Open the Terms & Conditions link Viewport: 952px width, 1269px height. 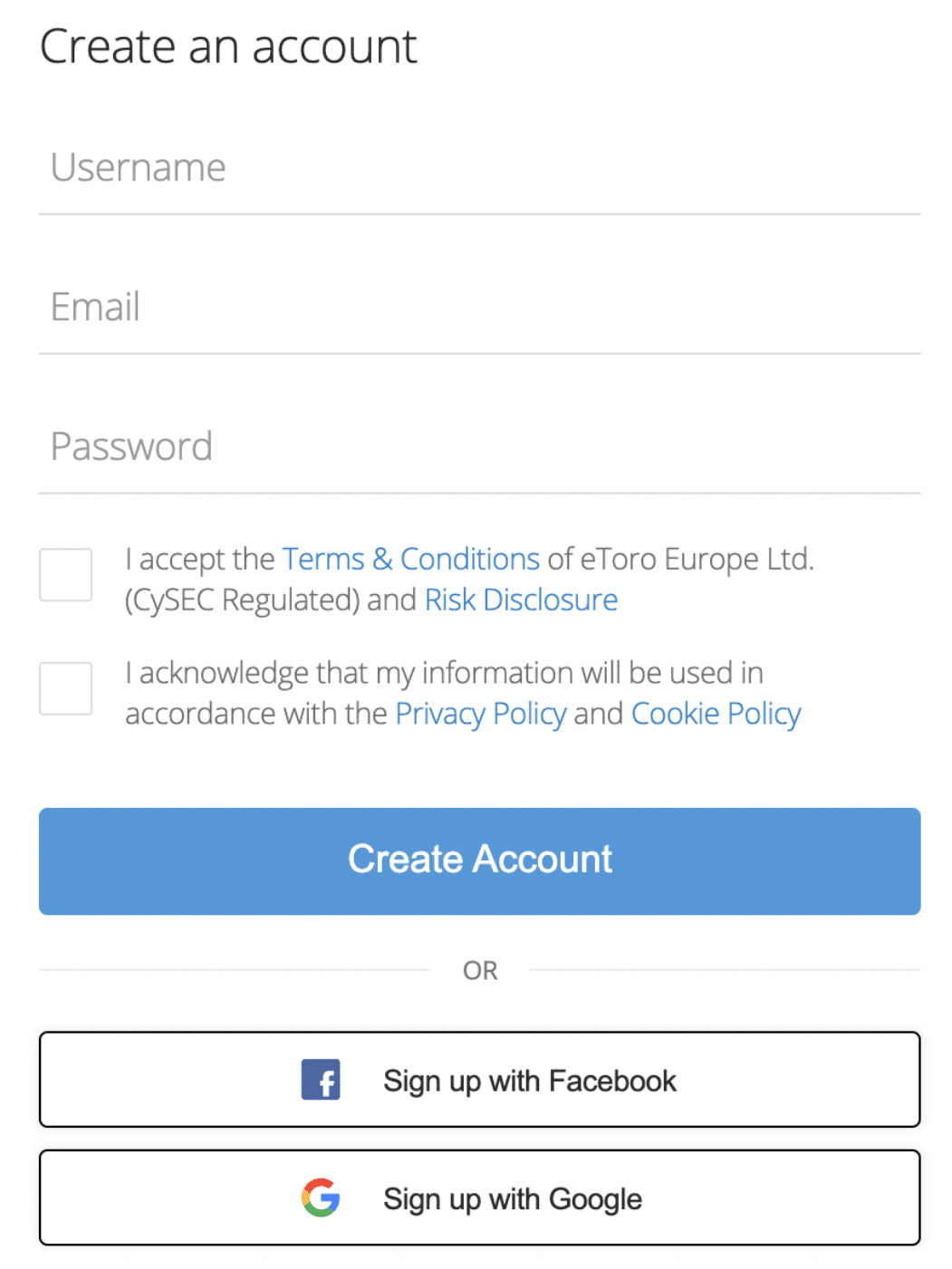[410, 559]
